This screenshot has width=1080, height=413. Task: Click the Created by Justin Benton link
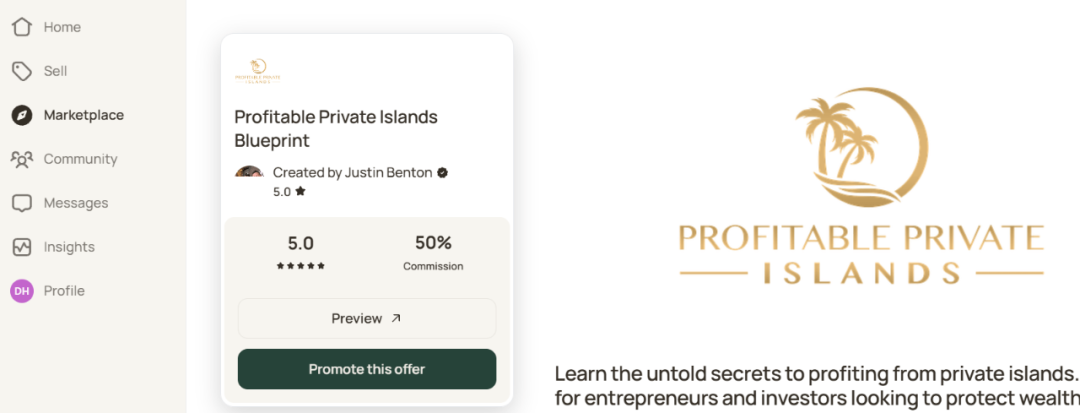[352, 173]
